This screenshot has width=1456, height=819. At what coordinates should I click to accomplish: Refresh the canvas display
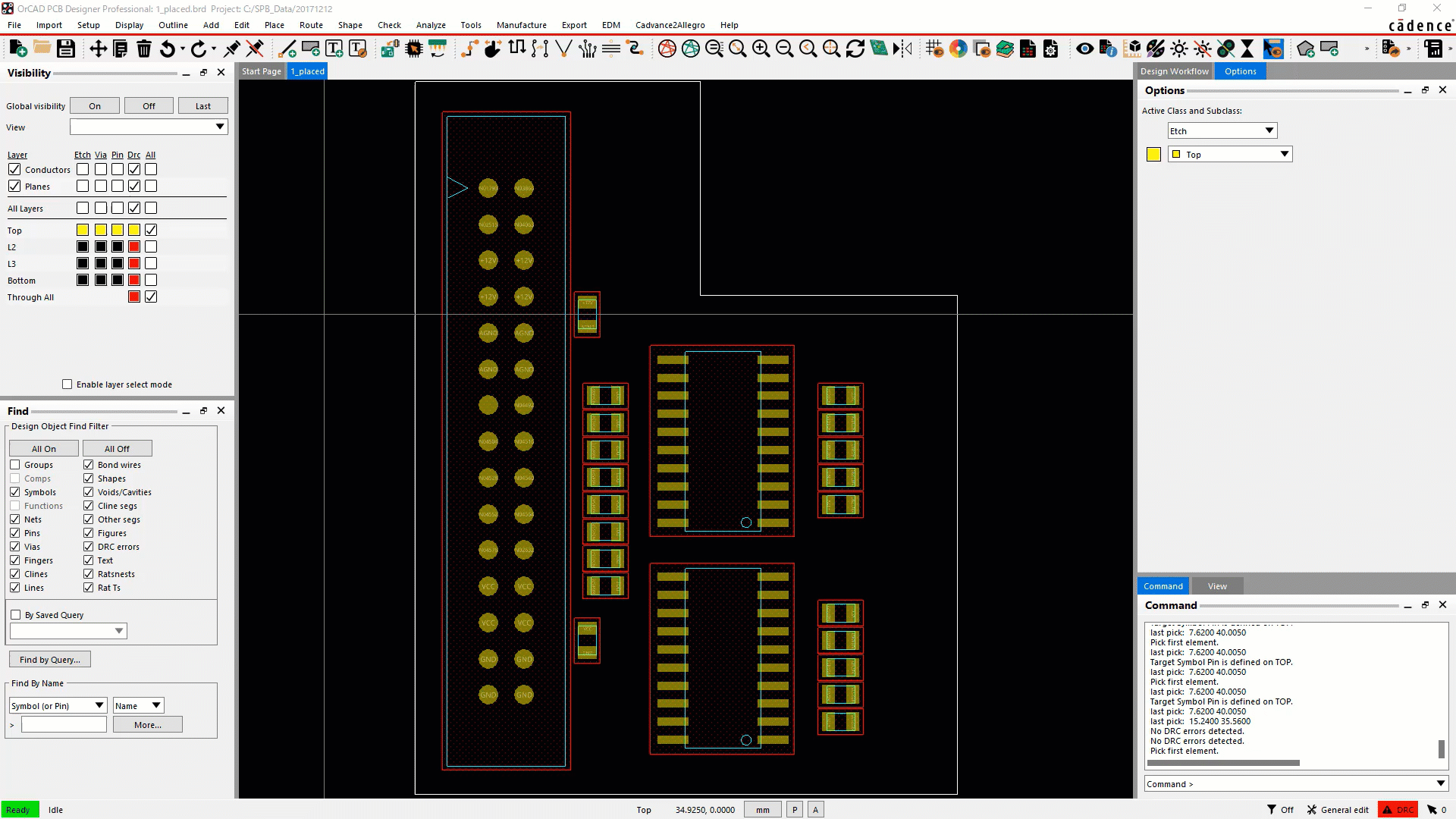point(855,49)
